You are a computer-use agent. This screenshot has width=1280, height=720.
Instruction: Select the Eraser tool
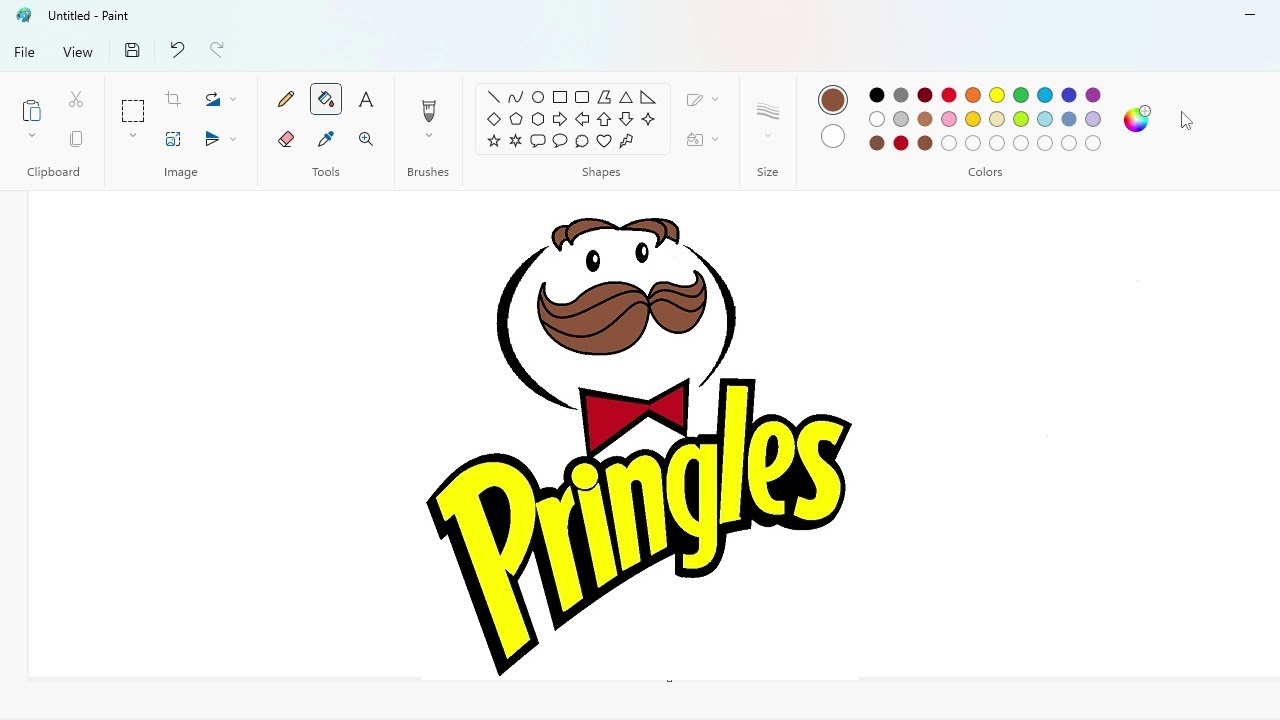click(286, 139)
